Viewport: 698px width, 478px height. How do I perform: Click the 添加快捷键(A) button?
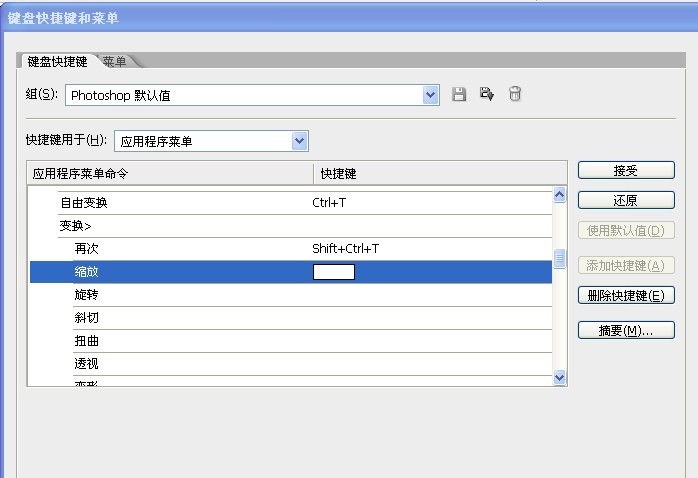(626, 266)
